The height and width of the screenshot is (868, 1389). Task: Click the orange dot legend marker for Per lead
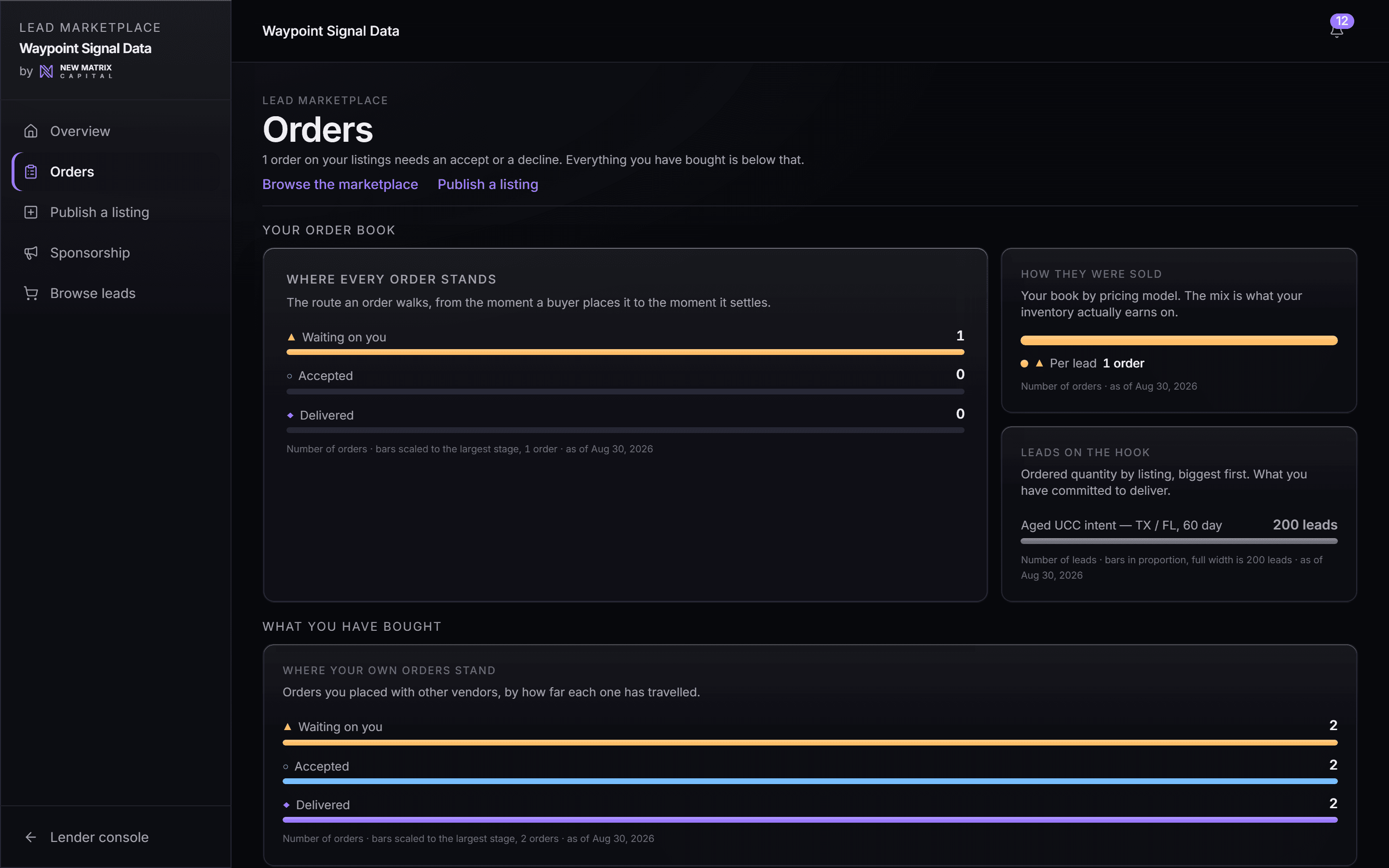1024,364
